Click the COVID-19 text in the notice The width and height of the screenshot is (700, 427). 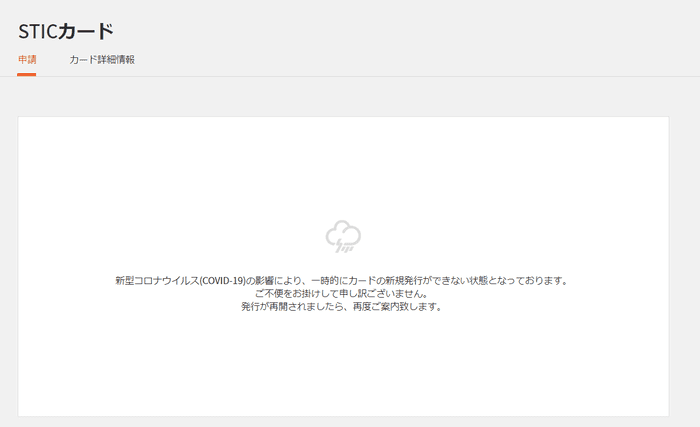(x=220, y=281)
